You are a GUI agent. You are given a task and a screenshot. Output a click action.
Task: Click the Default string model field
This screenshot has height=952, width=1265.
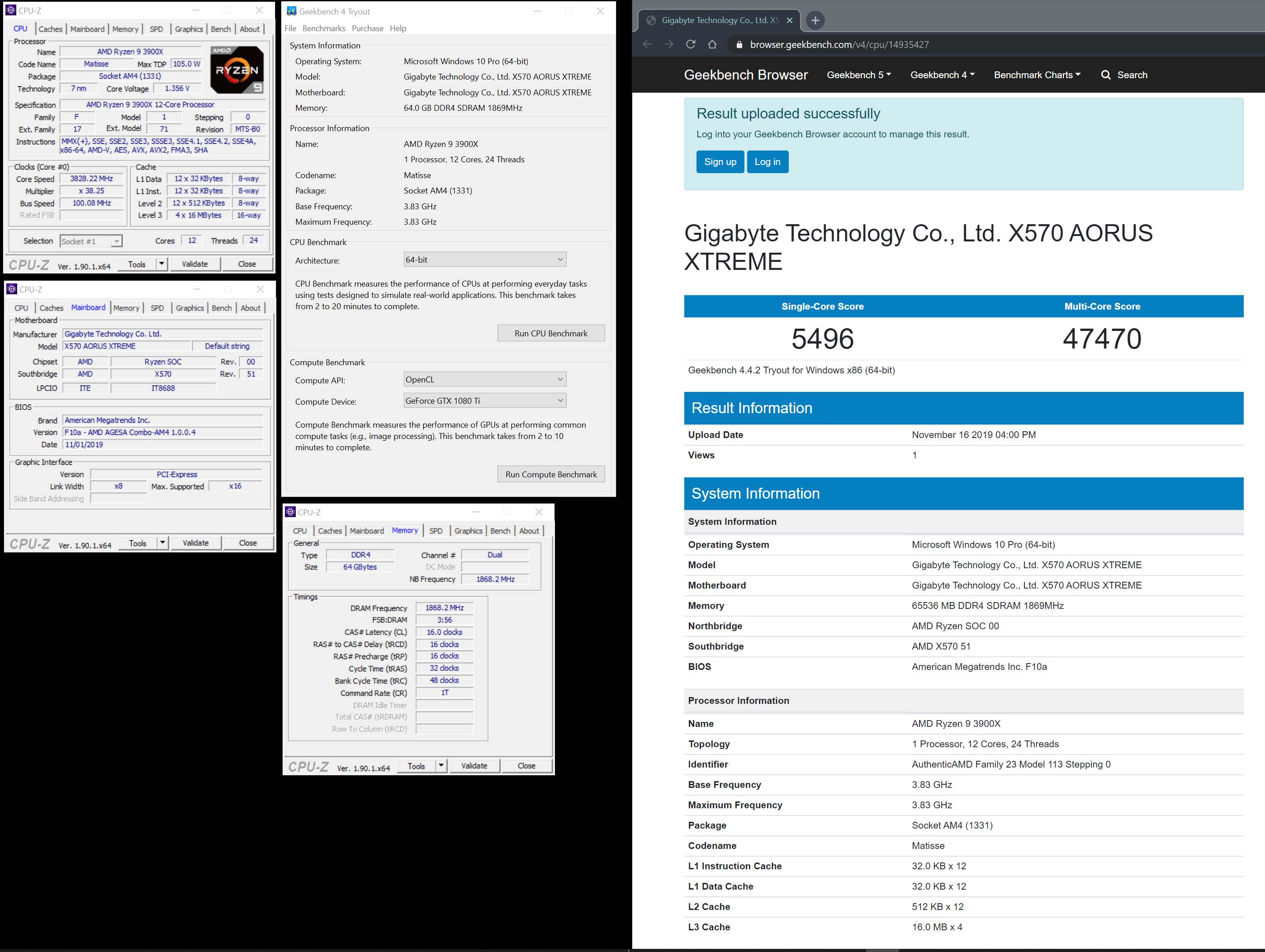[x=227, y=346]
